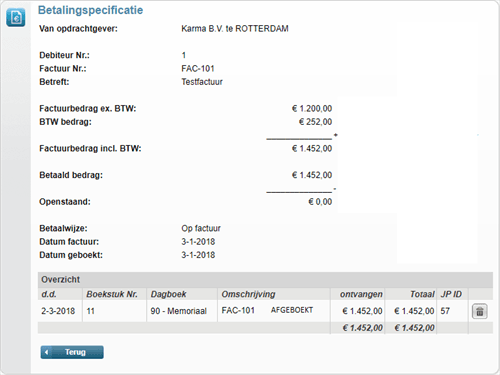The height and width of the screenshot is (375, 500).
Task: Select the date 2-3-2018 in overview row
Action: point(58,311)
